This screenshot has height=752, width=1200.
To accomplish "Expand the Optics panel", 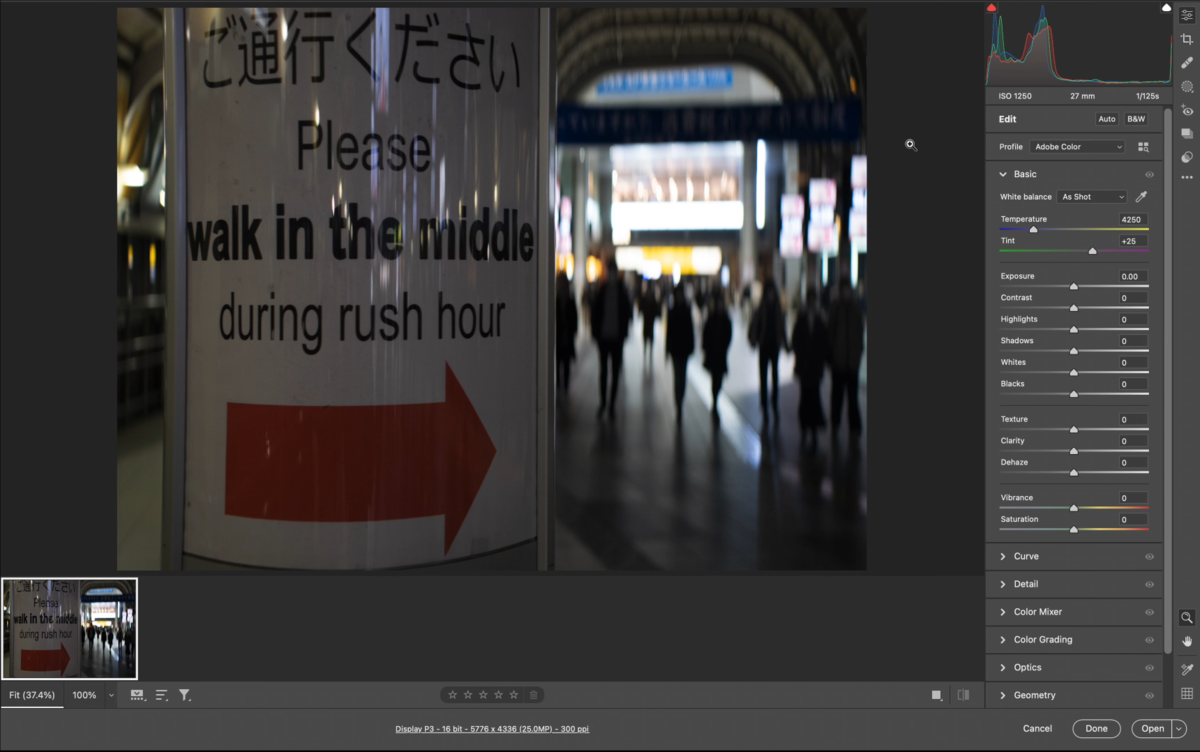I will pos(1003,668).
